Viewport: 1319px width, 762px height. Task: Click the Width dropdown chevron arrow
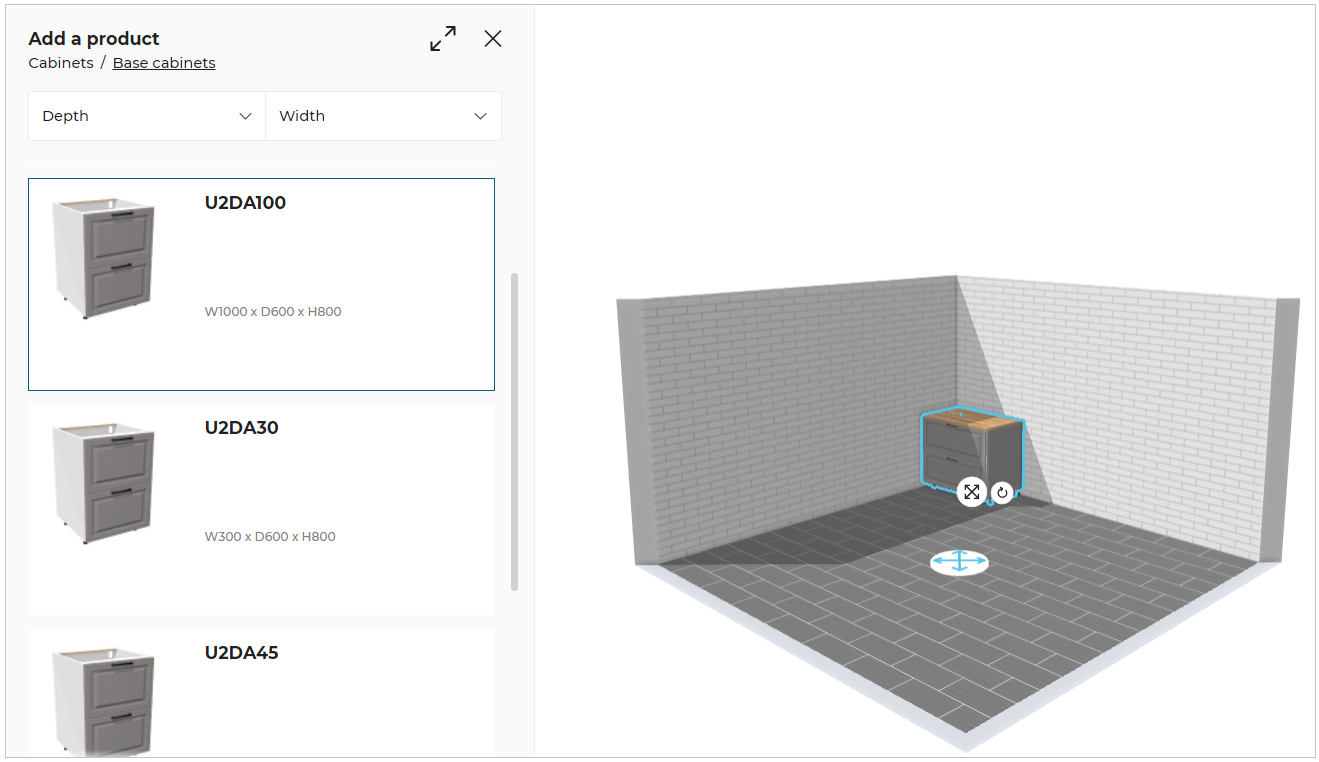(x=480, y=116)
